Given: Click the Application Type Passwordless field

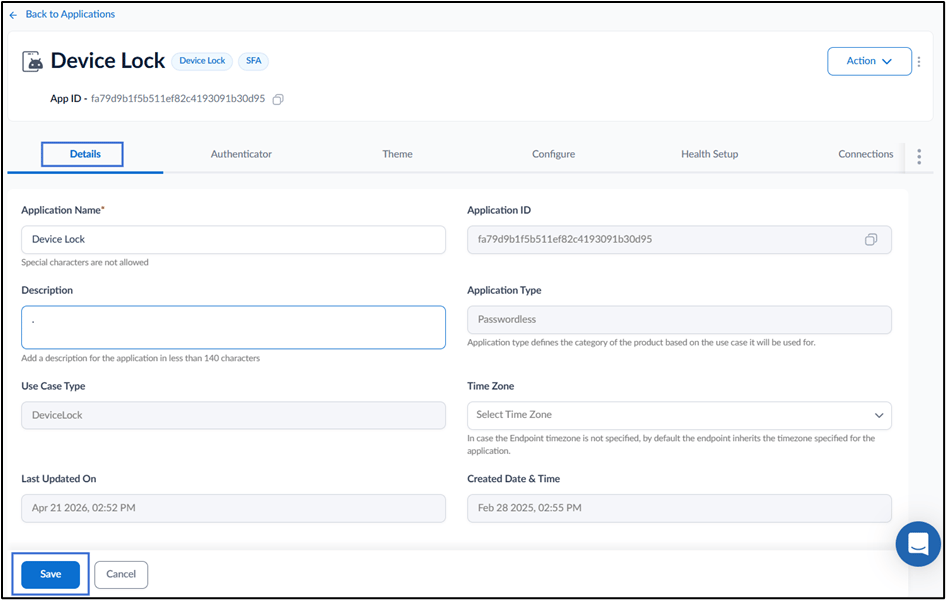Looking at the screenshot, I should tap(679, 320).
